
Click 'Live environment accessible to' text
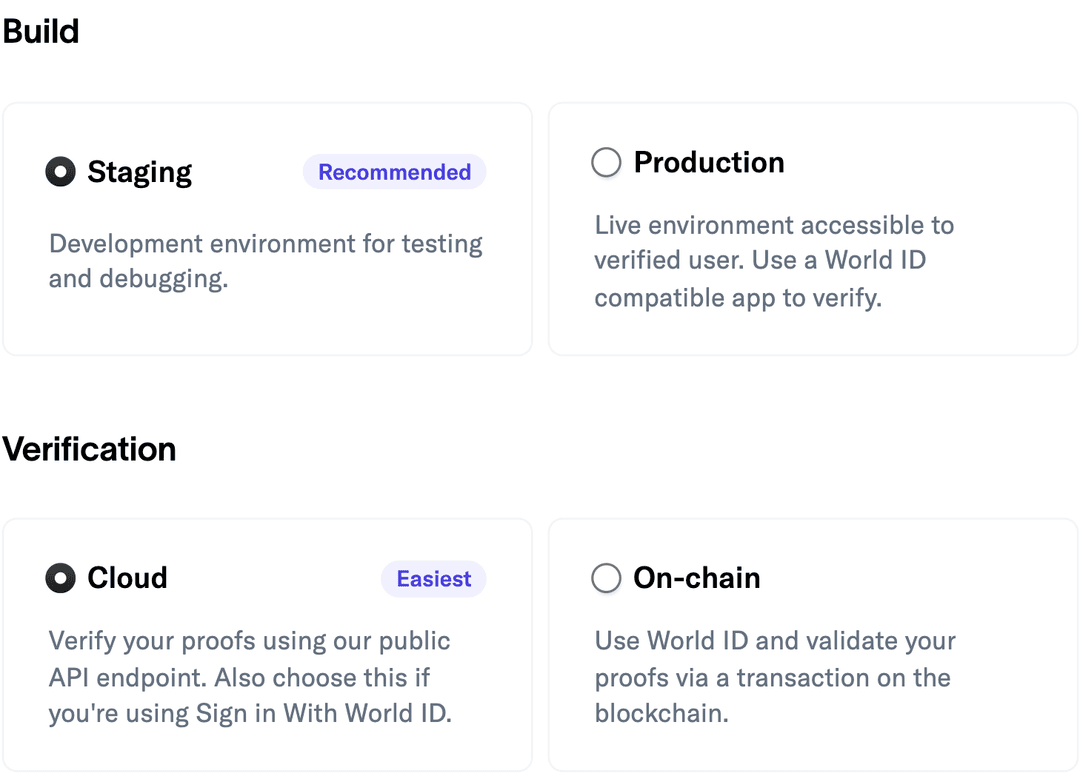(774, 225)
